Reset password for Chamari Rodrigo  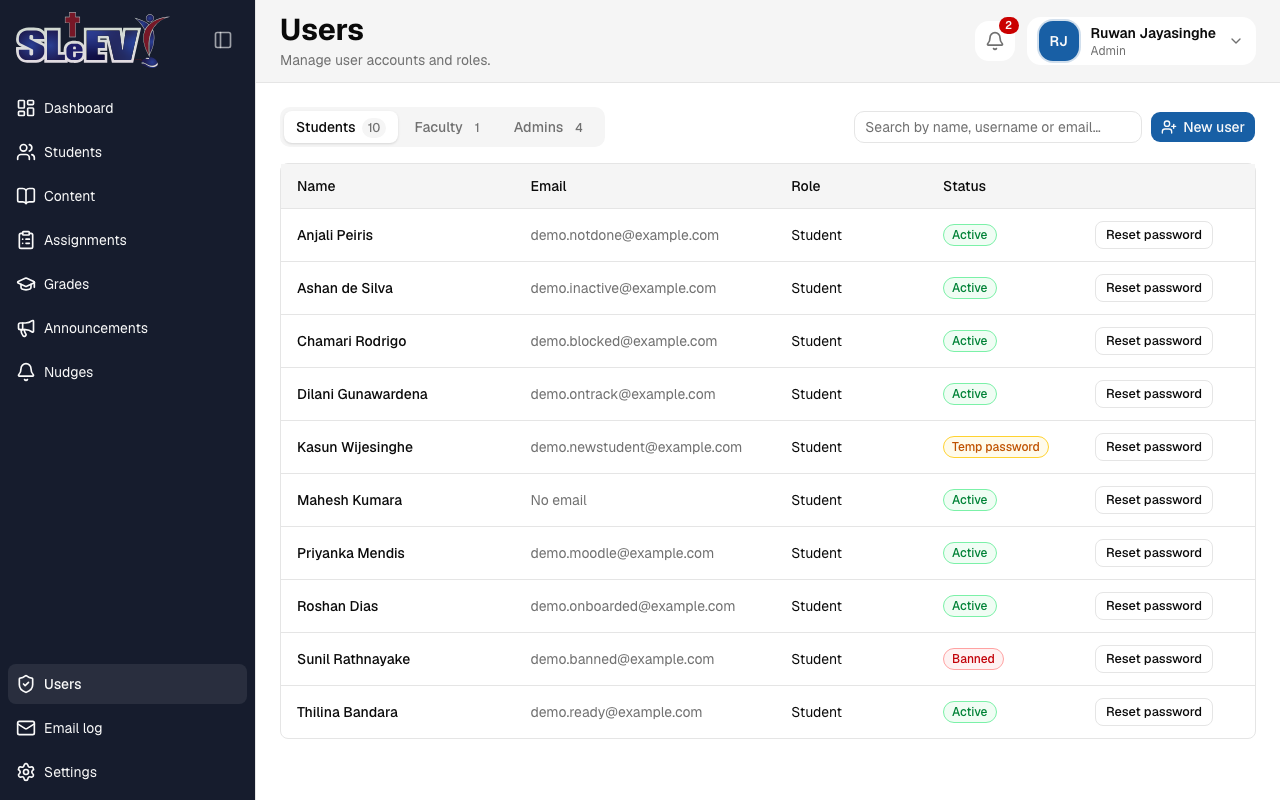(1154, 341)
